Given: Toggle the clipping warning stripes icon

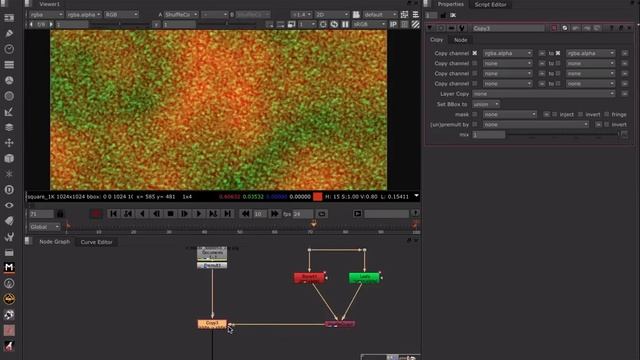Looking at the screenshot, I should pyautogui.click(x=415, y=24).
